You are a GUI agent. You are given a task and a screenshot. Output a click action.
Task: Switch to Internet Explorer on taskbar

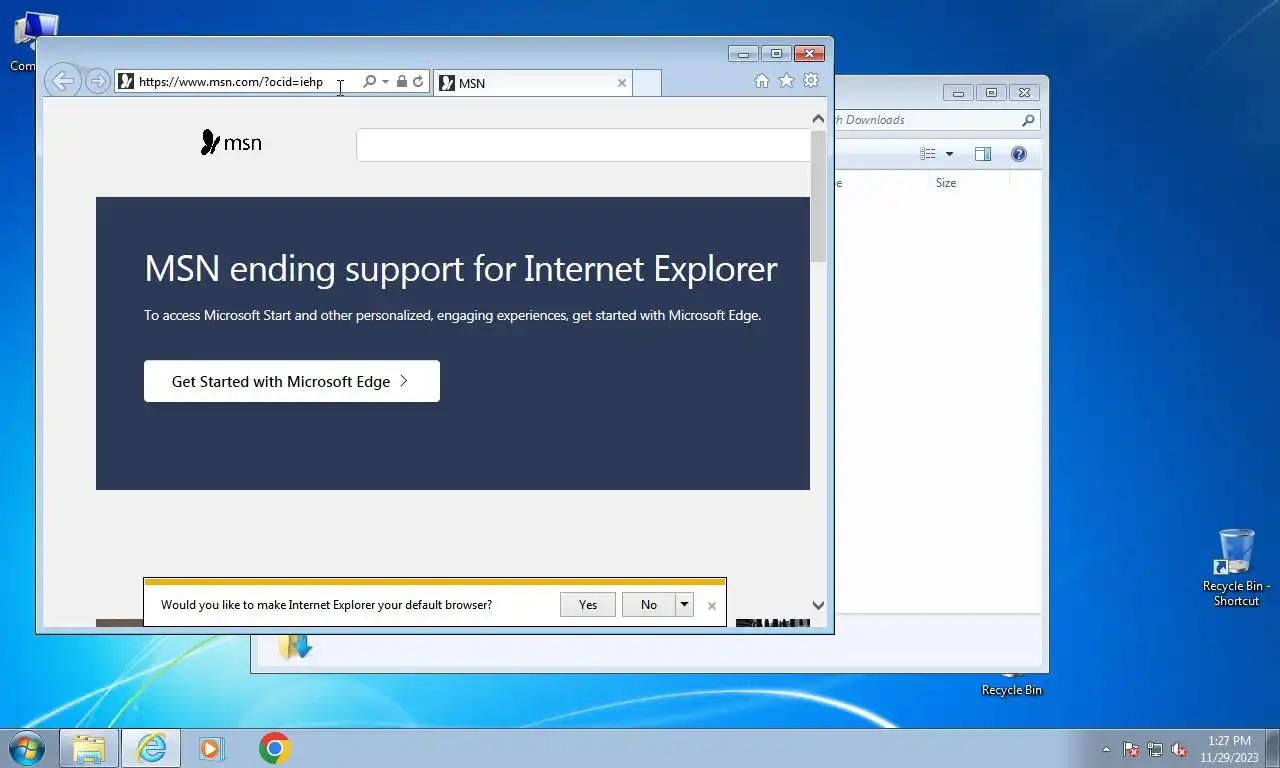151,748
